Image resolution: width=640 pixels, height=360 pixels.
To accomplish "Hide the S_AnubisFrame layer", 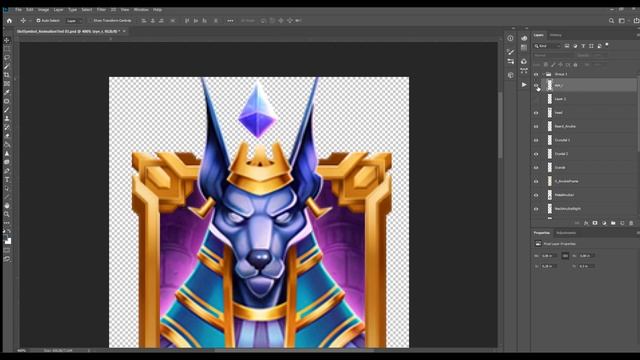I will (536, 181).
